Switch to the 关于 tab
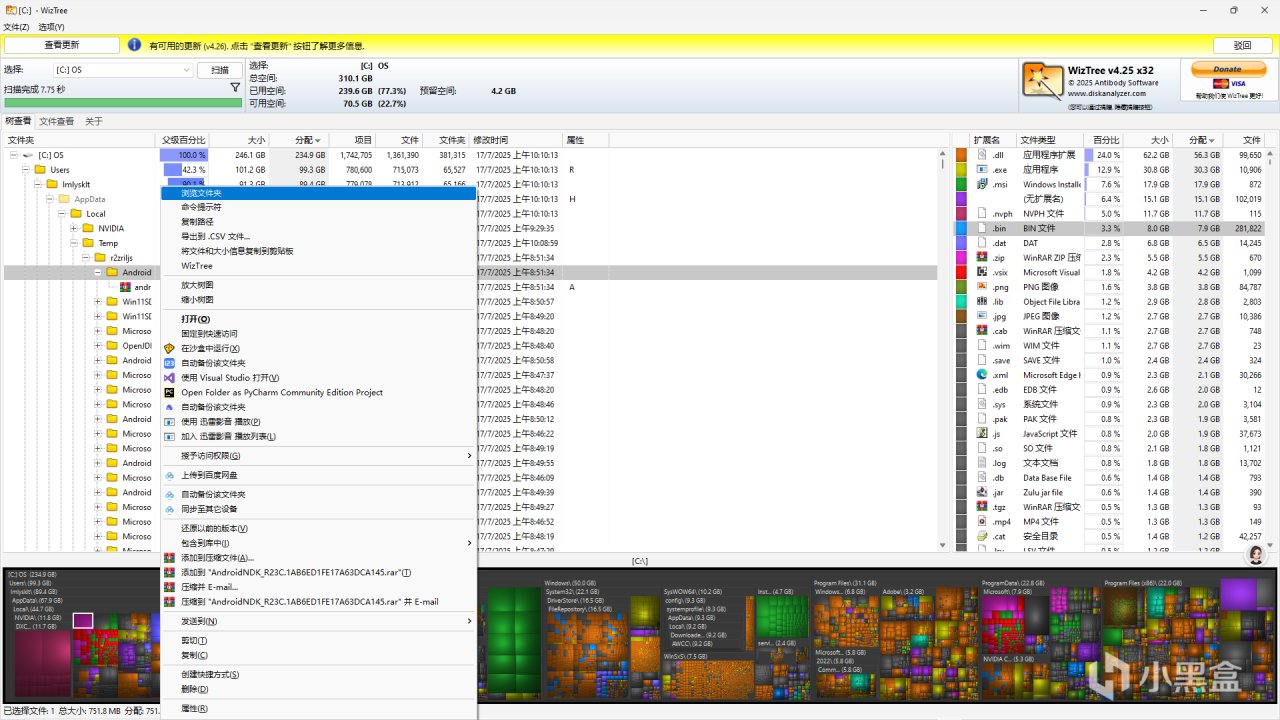1280x720 pixels. coord(93,121)
